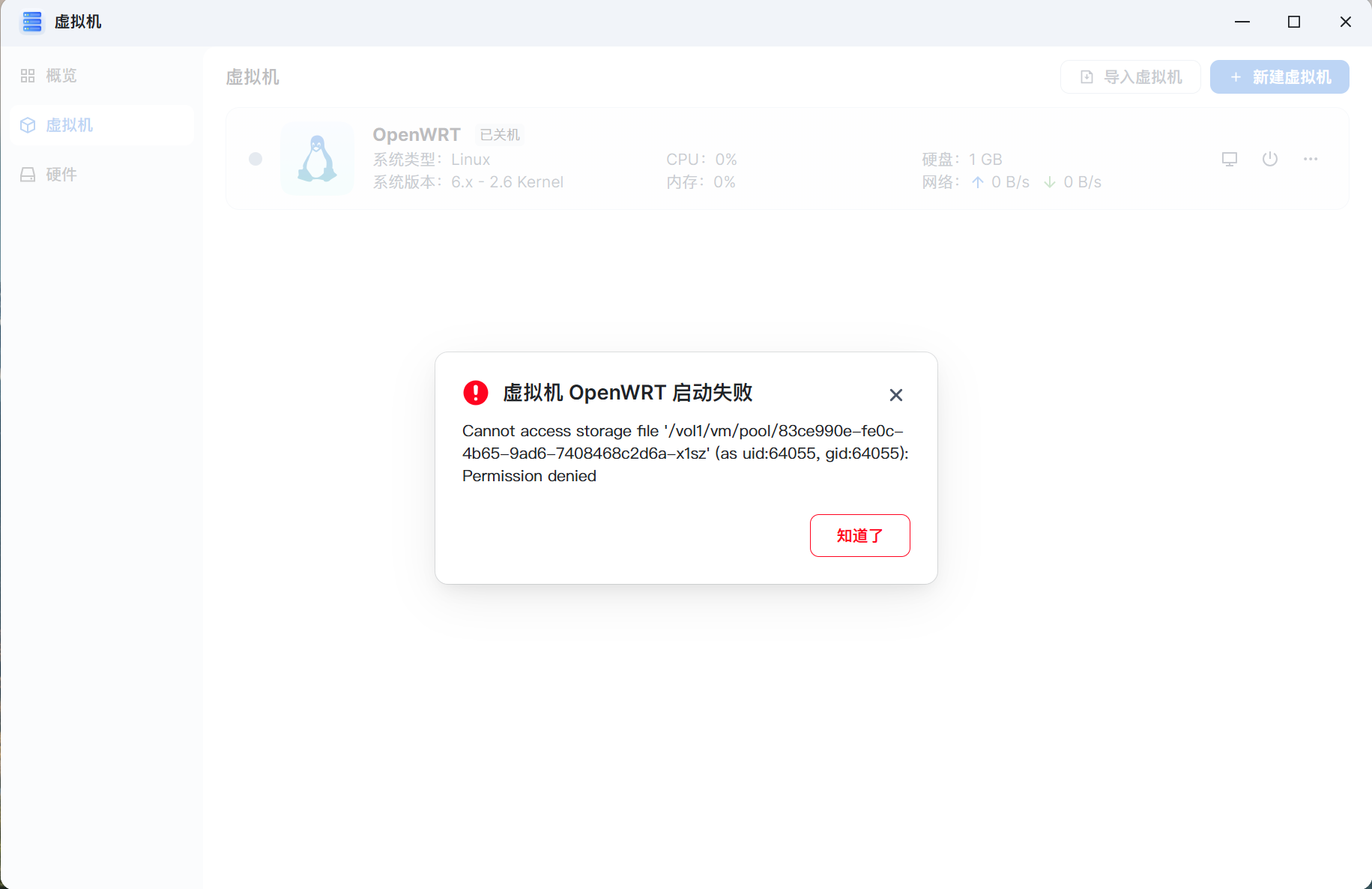The width and height of the screenshot is (1372, 889).
Task: Open the OpenWRT more options menu
Action: (x=1311, y=159)
